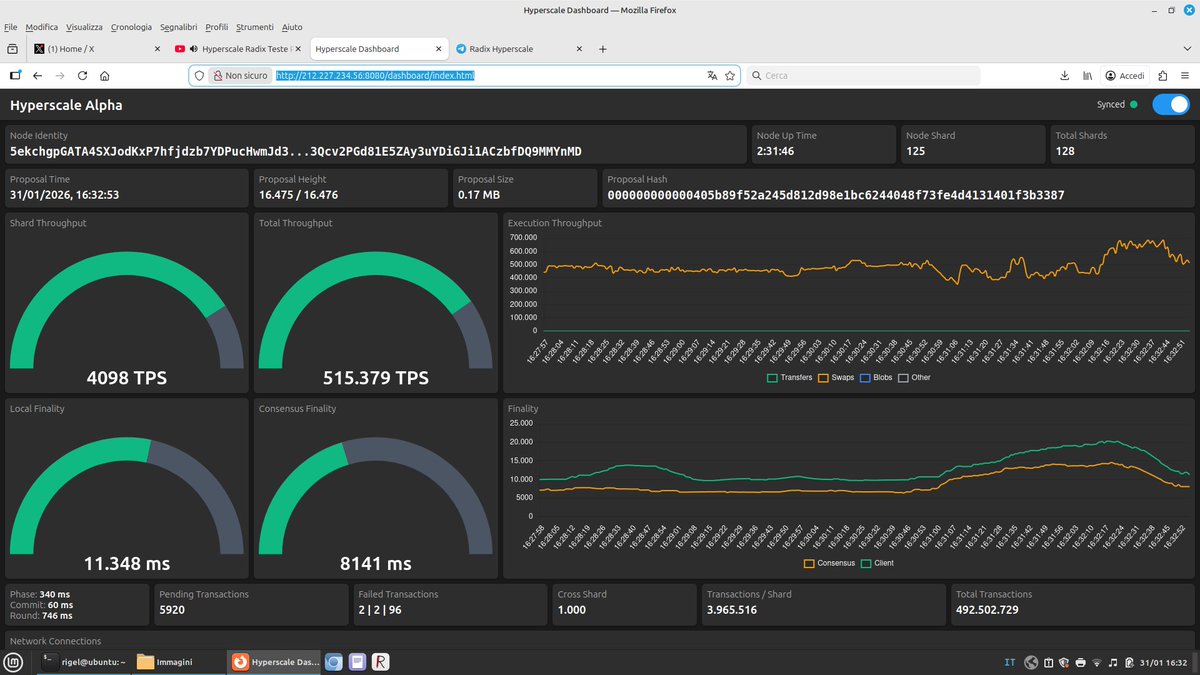Screen dimensions: 1200x675
Task: Toggle the Blobs legend in Execution Throughput
Action: [877, 377]
